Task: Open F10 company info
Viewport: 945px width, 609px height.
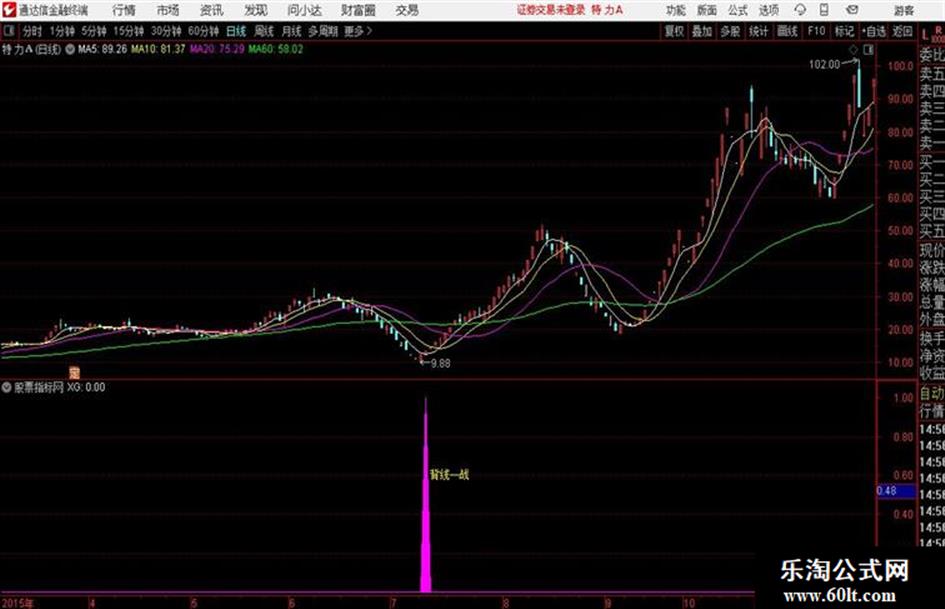Action: pos(816,31)
